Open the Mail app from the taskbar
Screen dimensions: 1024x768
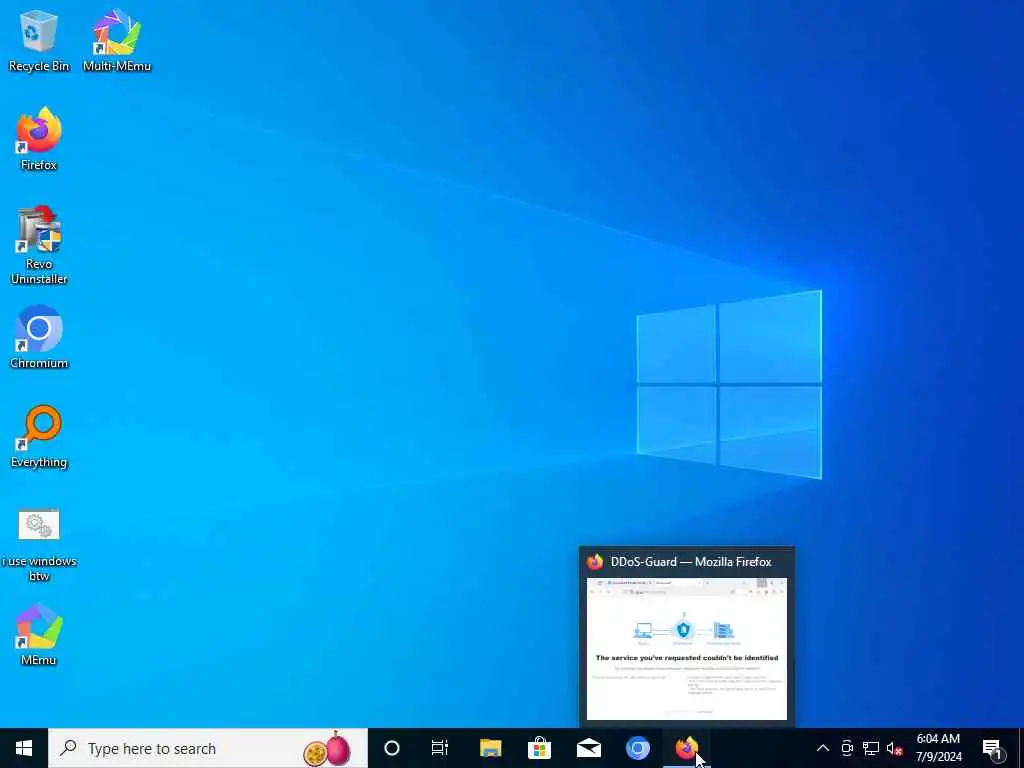coord(588,748)
